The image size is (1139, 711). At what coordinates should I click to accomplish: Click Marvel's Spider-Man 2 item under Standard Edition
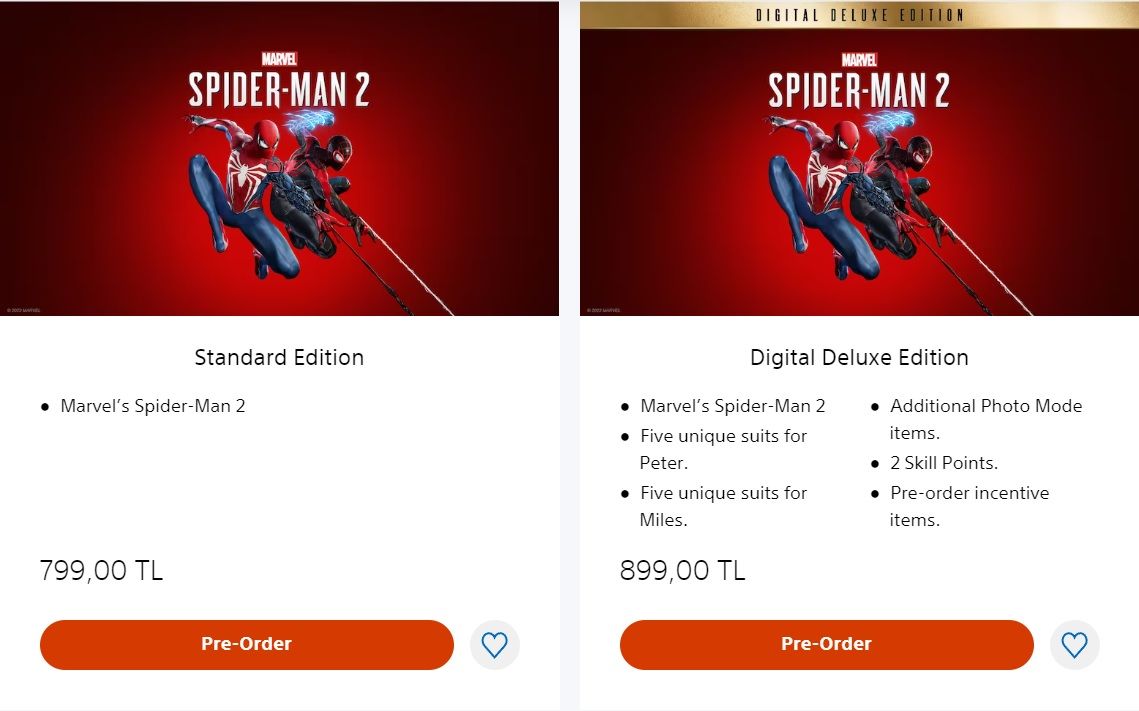tap(153, 406)
